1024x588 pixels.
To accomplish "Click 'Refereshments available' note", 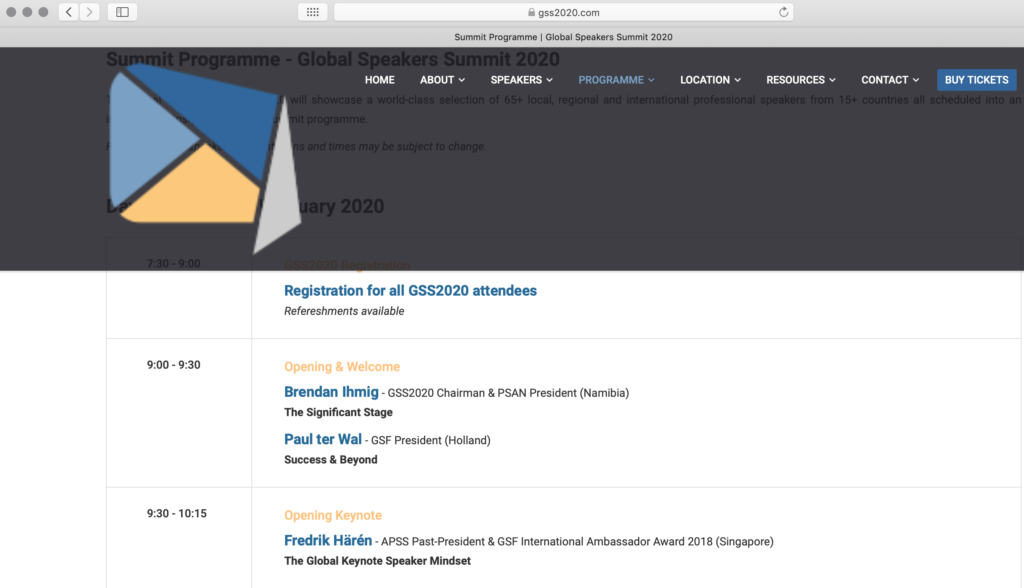I will pos(344,312).
